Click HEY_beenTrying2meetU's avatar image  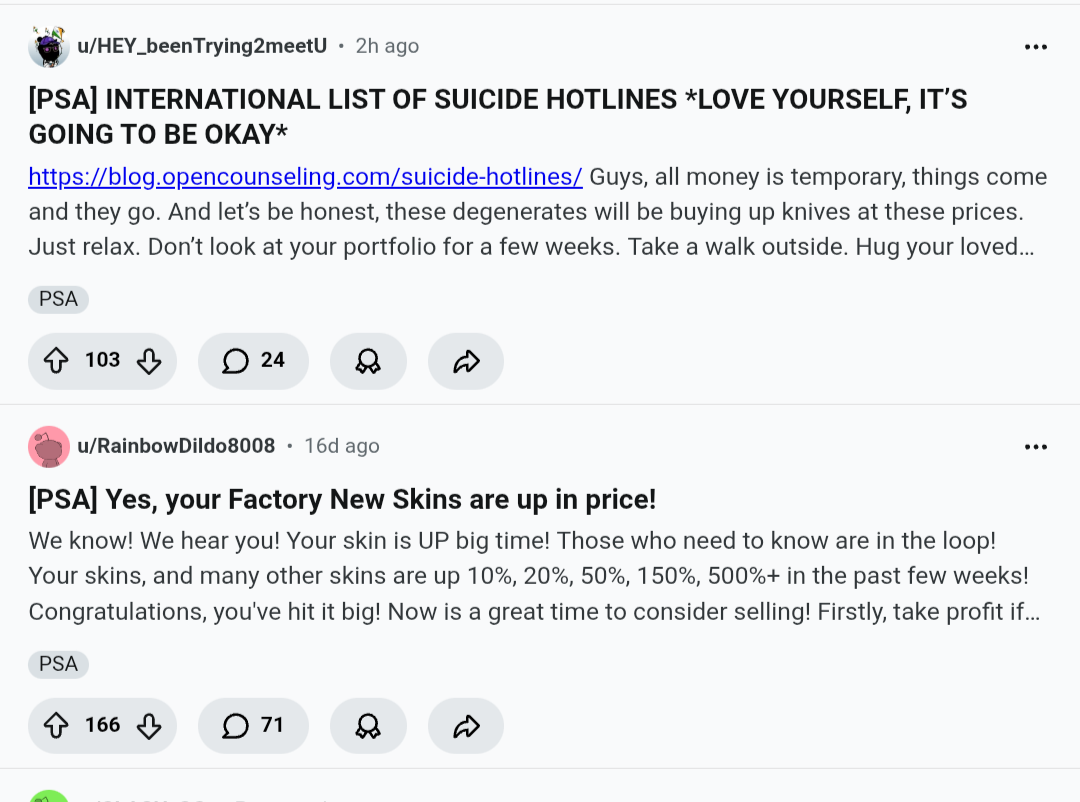pos(48,46)
